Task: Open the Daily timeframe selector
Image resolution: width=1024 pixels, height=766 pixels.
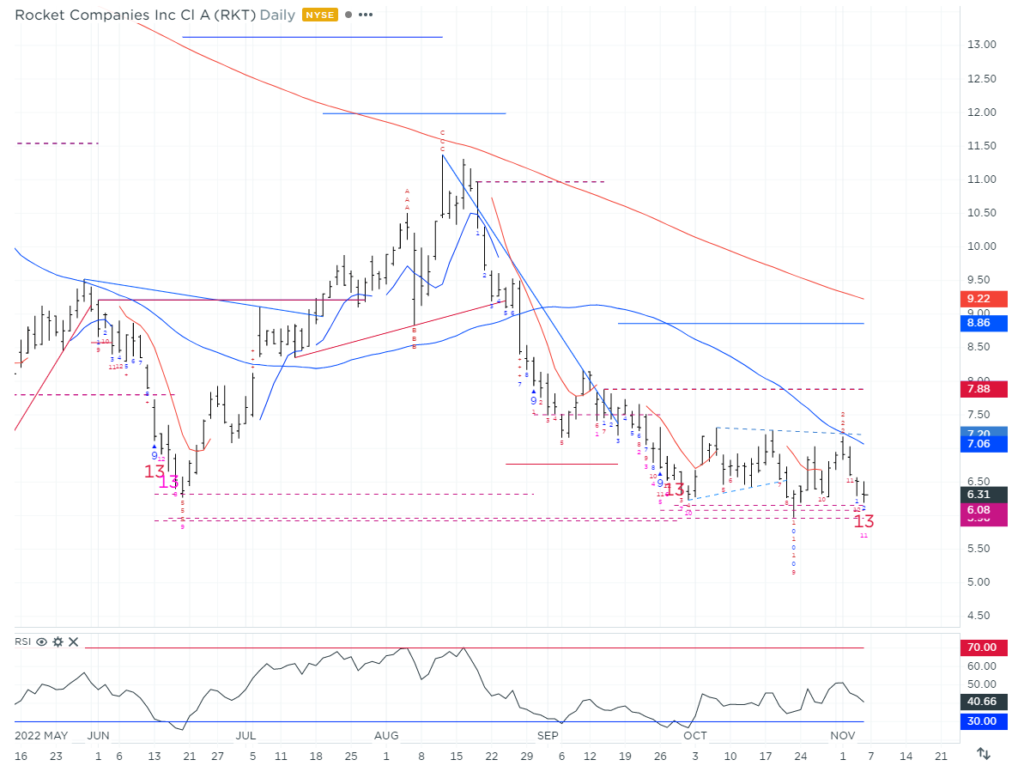Action: click(x=278, y=14)
